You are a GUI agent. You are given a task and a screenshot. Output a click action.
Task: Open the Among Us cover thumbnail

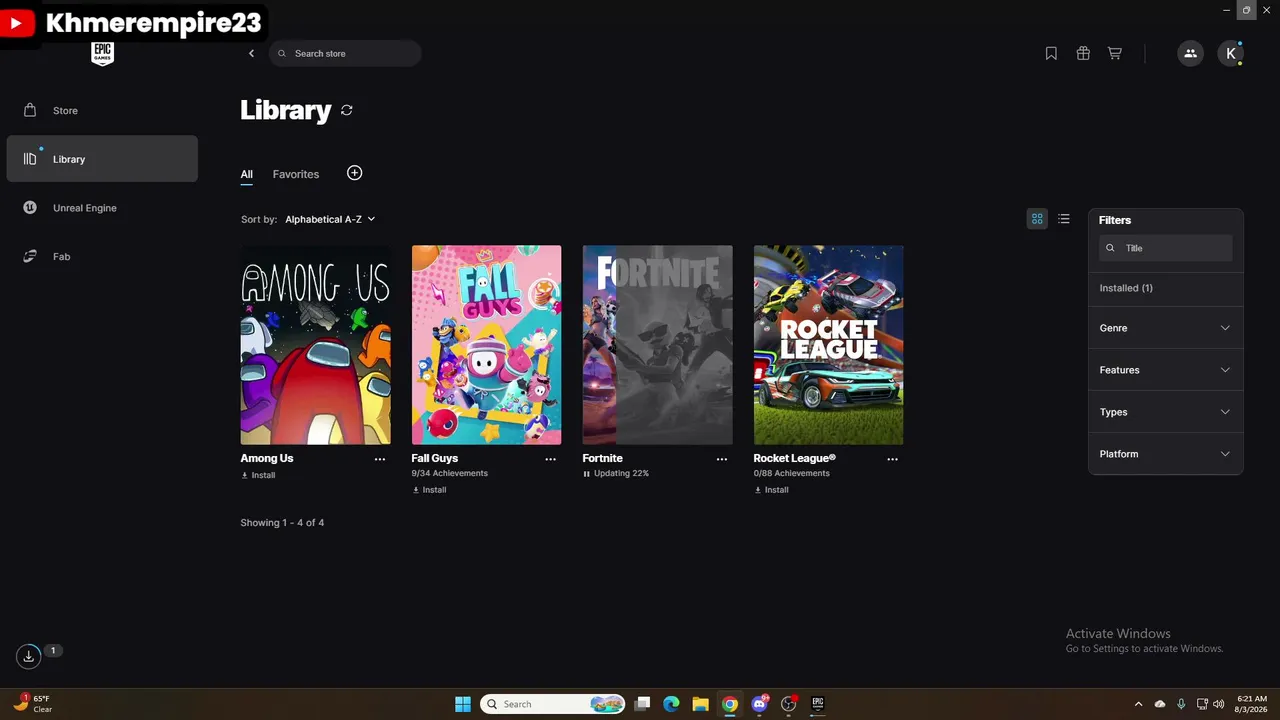click(315, 345)
